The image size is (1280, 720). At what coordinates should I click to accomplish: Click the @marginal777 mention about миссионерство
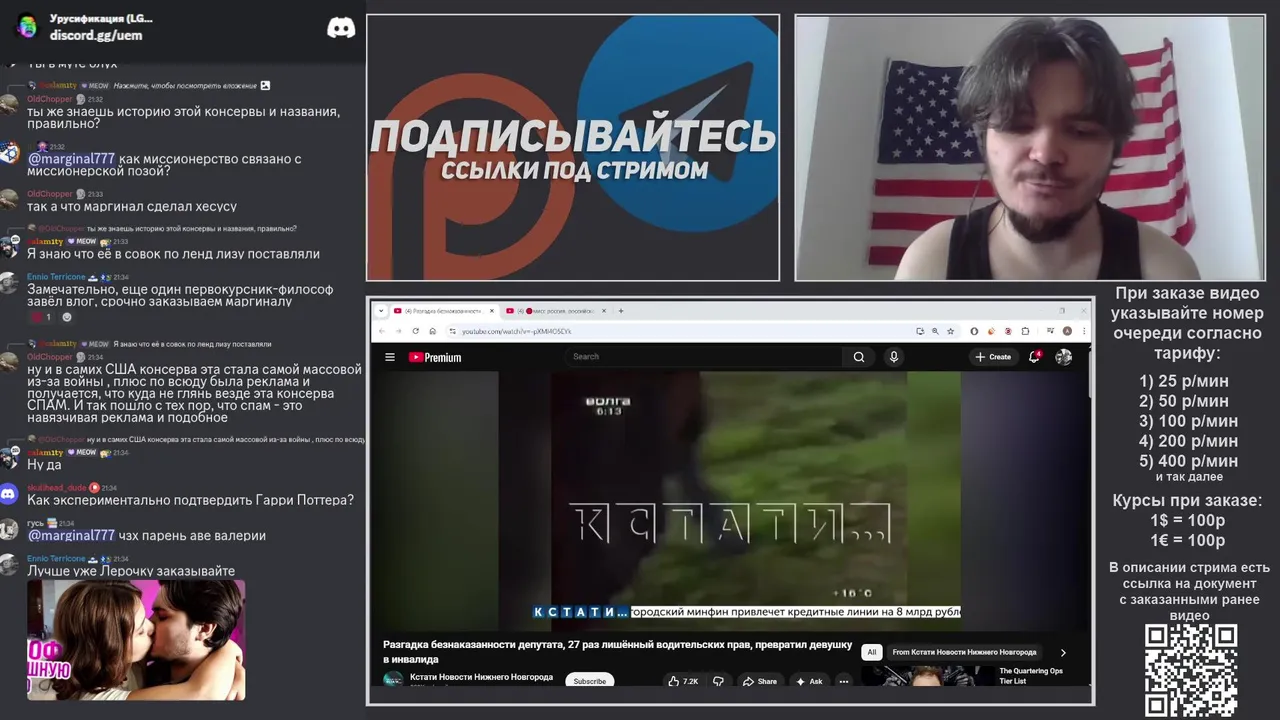pyautogui.click(x=71, y=159)
